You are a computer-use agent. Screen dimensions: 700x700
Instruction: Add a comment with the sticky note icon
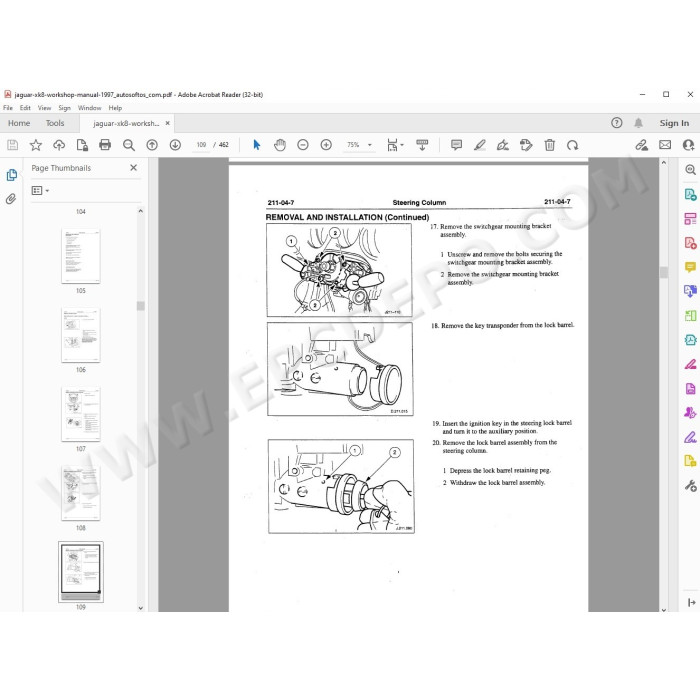456,145
